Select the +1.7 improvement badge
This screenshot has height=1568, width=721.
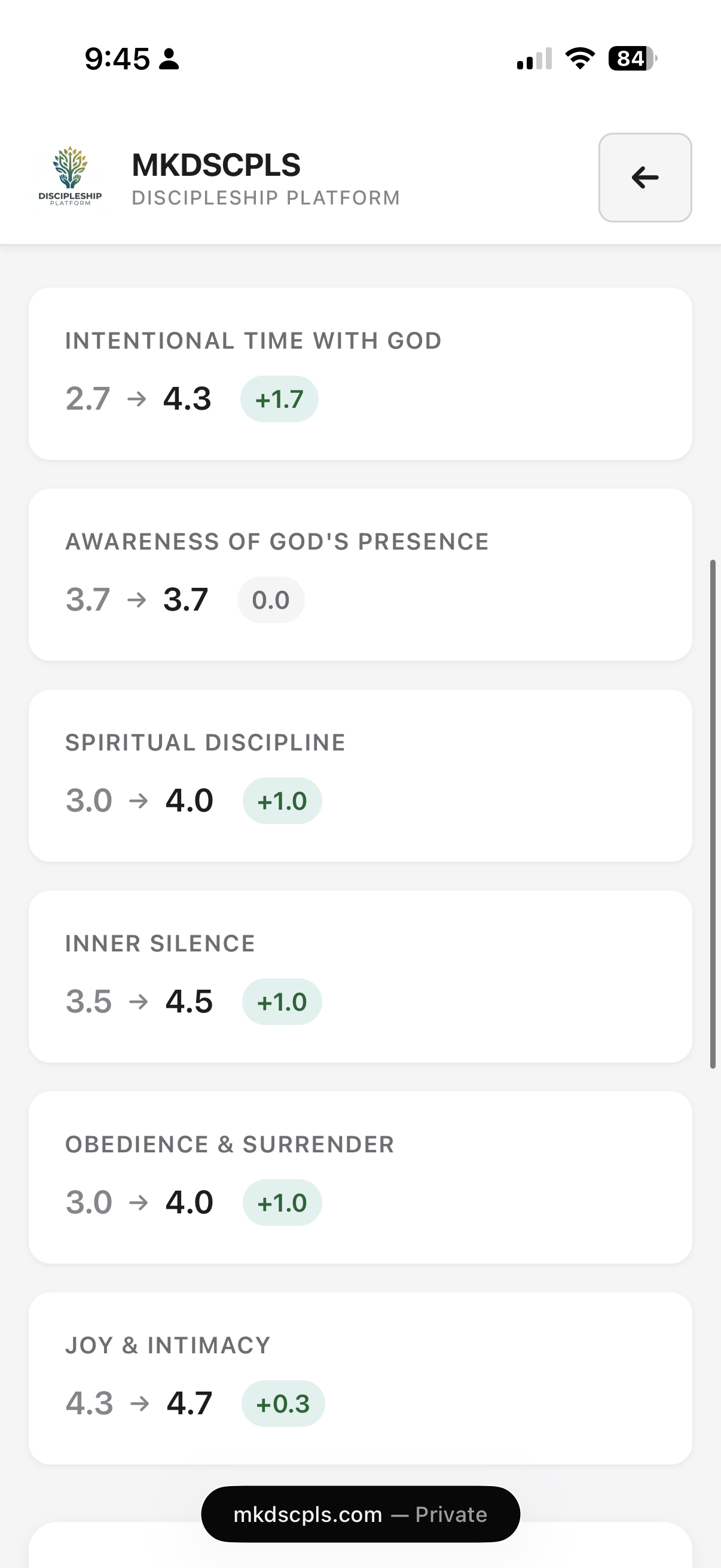coord(279,399)
